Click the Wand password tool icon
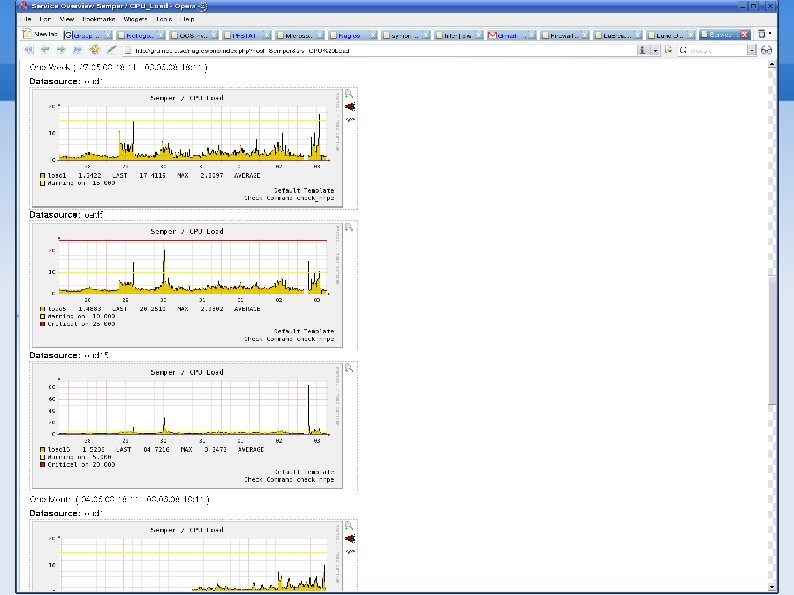The image size is (794, 595). click(x=111, y=50)
